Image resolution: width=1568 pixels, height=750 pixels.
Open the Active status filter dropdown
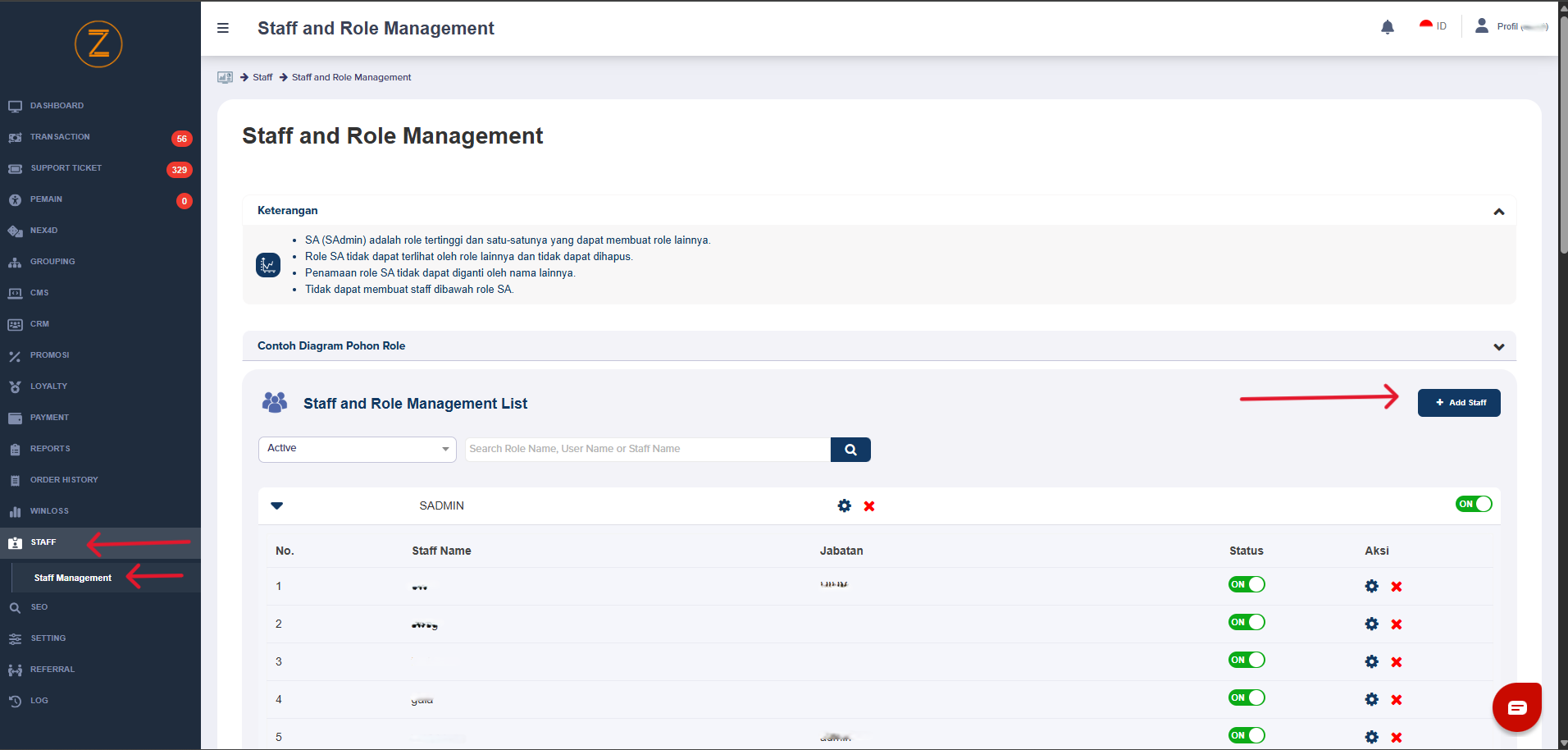coord(357,449)
